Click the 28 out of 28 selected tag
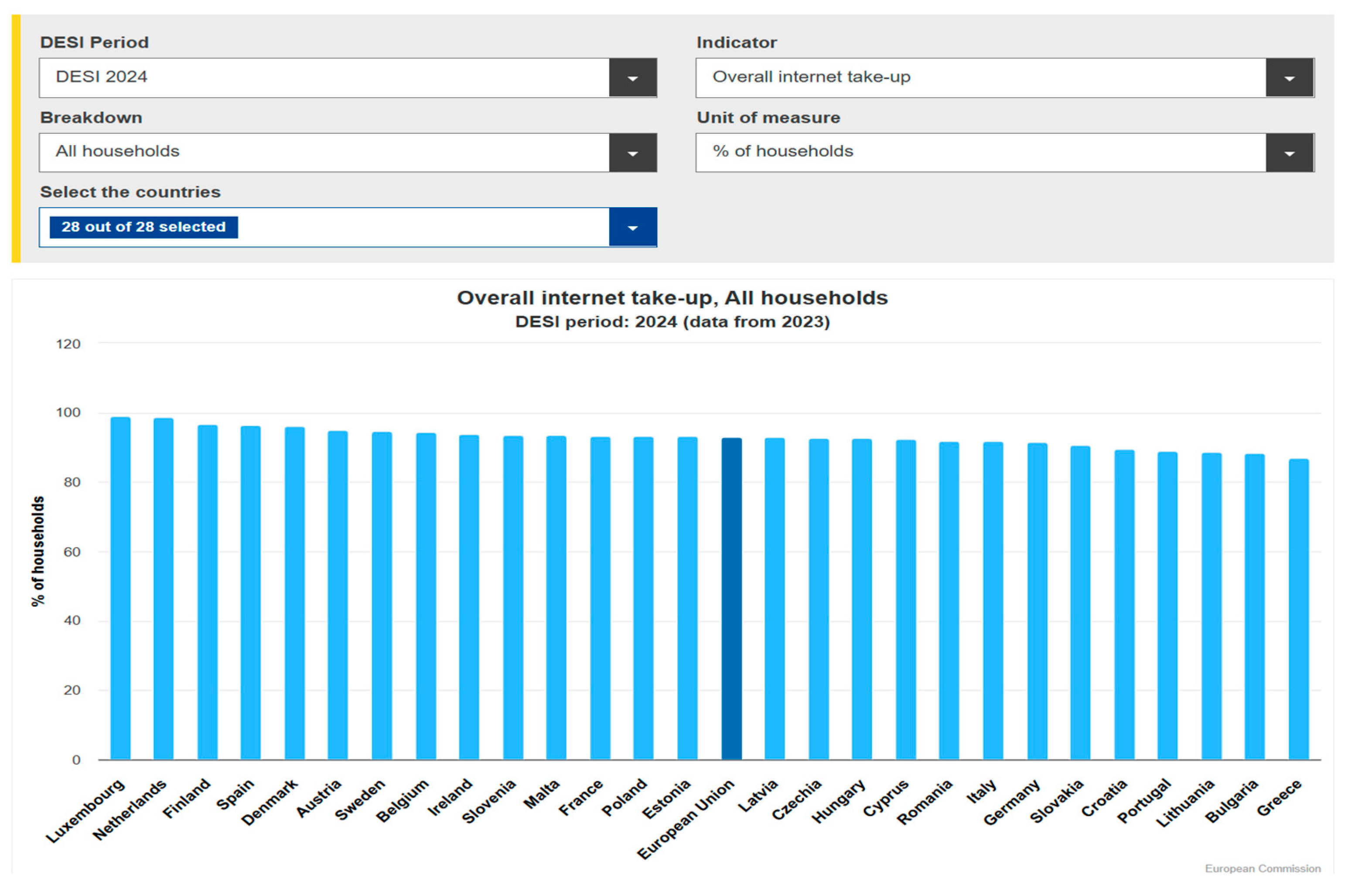 143,227
